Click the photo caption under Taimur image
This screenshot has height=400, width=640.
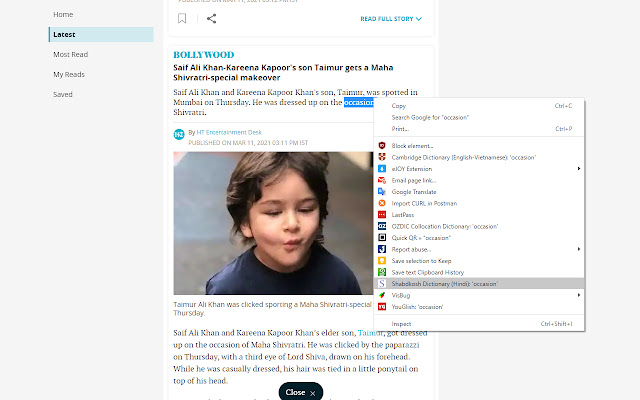(273, 309)
